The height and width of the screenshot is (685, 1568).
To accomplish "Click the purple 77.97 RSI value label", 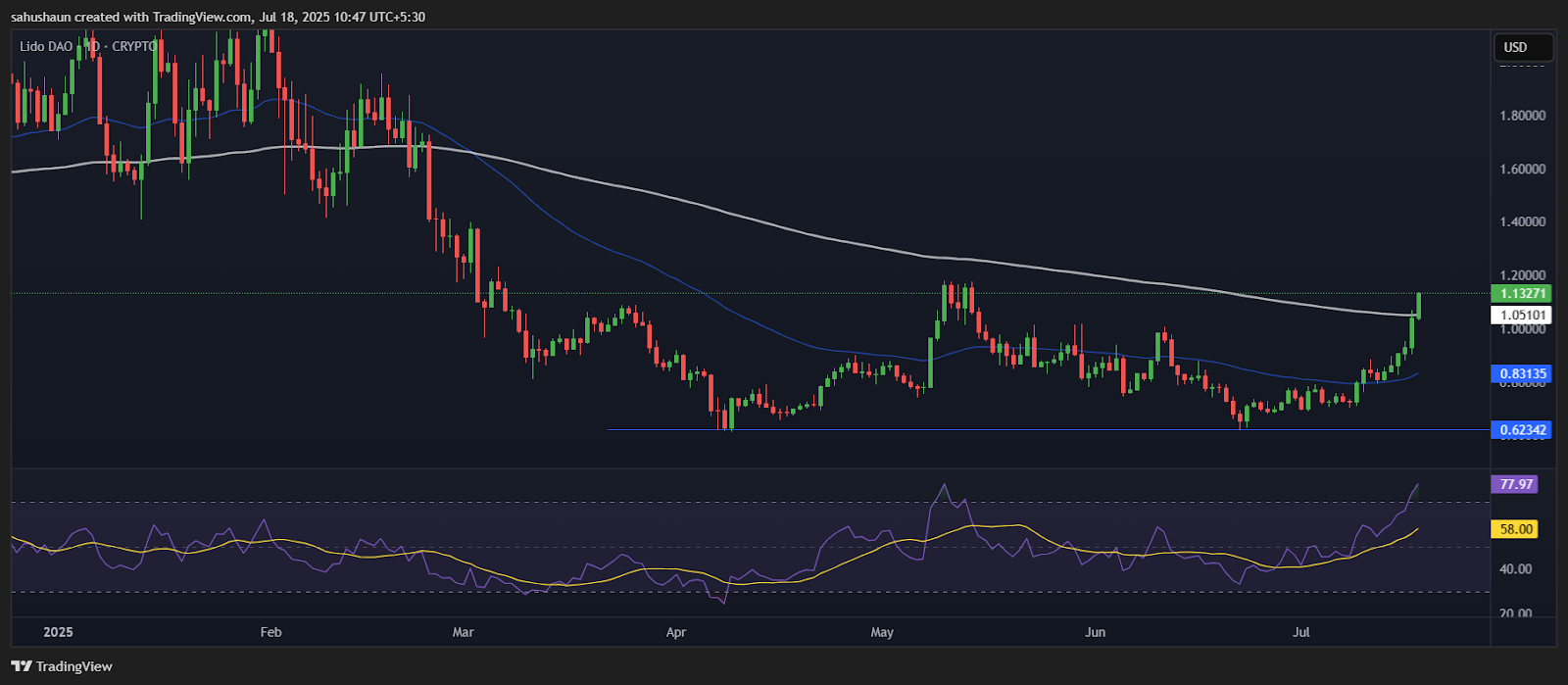I will [1513, 484].
